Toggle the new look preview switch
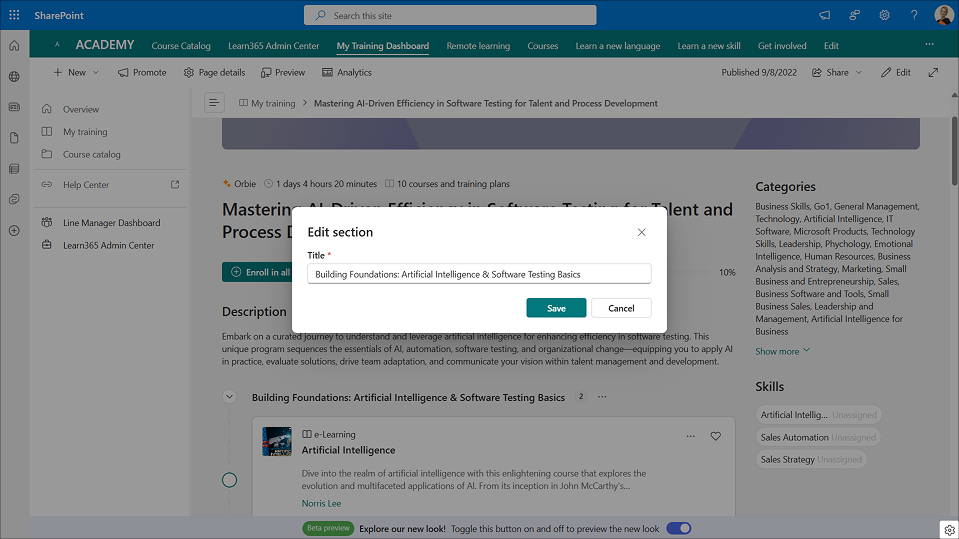The image size is (959, 539). (x=678, y=528)
